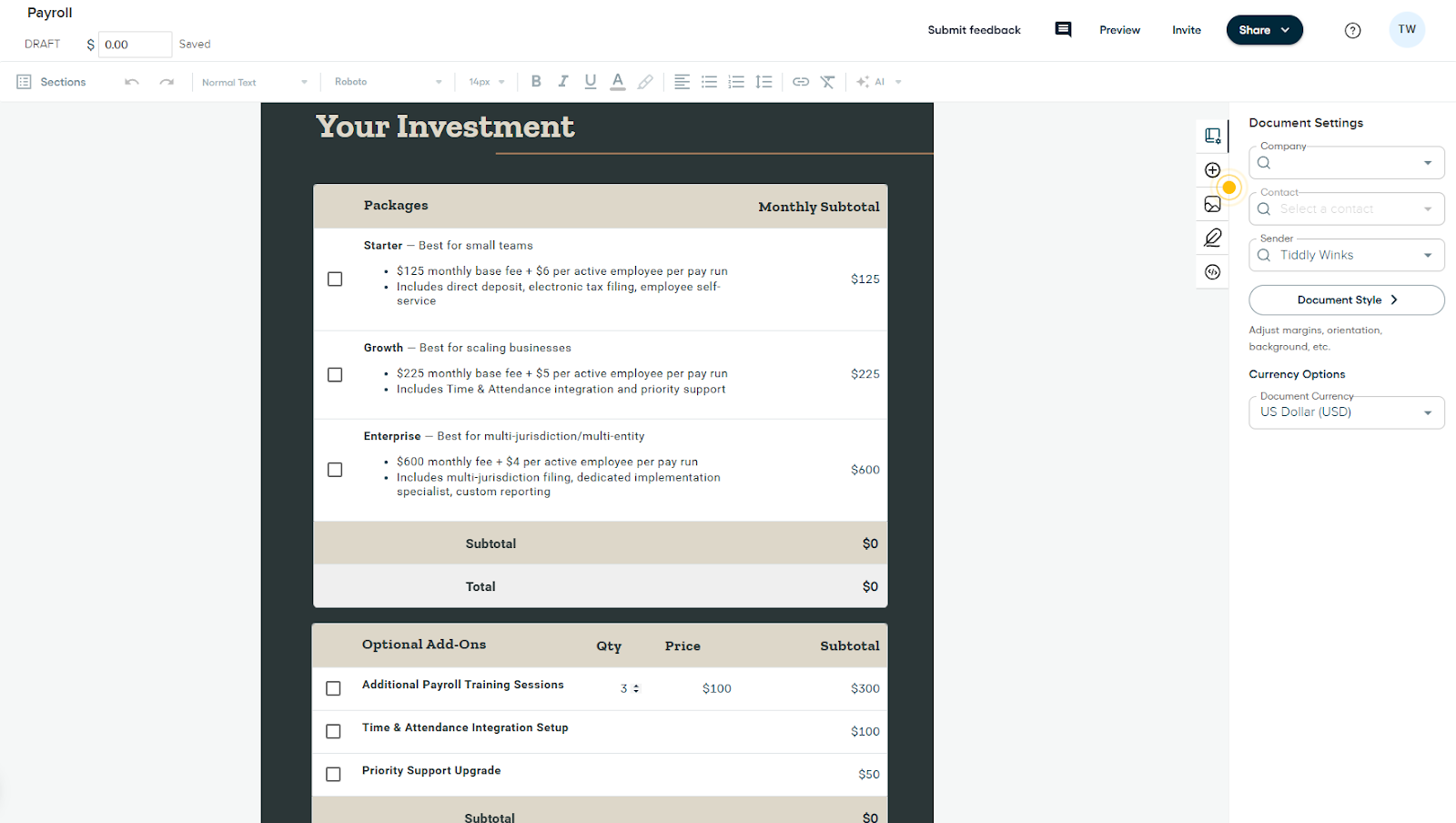Open the comments icon

pos(1063,30)
